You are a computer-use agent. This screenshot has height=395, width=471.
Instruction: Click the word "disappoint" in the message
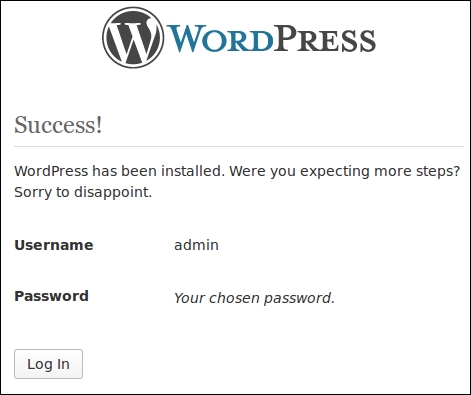click(x=111, y=192)
